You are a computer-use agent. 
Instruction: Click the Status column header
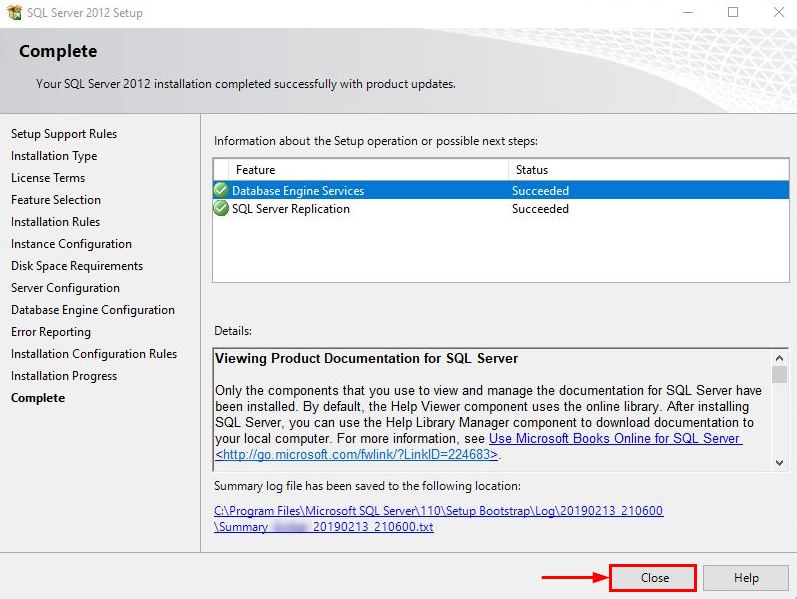pos(648,169)
